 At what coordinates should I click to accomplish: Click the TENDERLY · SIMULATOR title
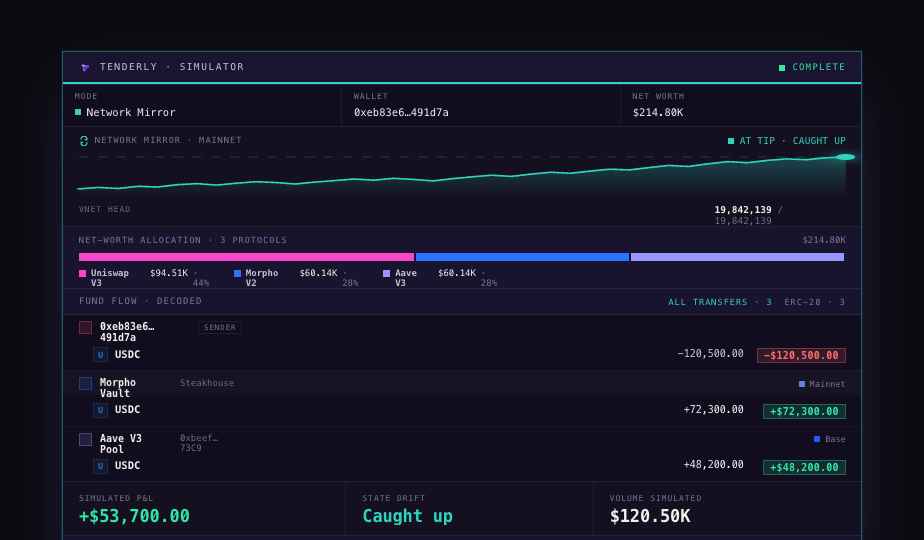171,67
